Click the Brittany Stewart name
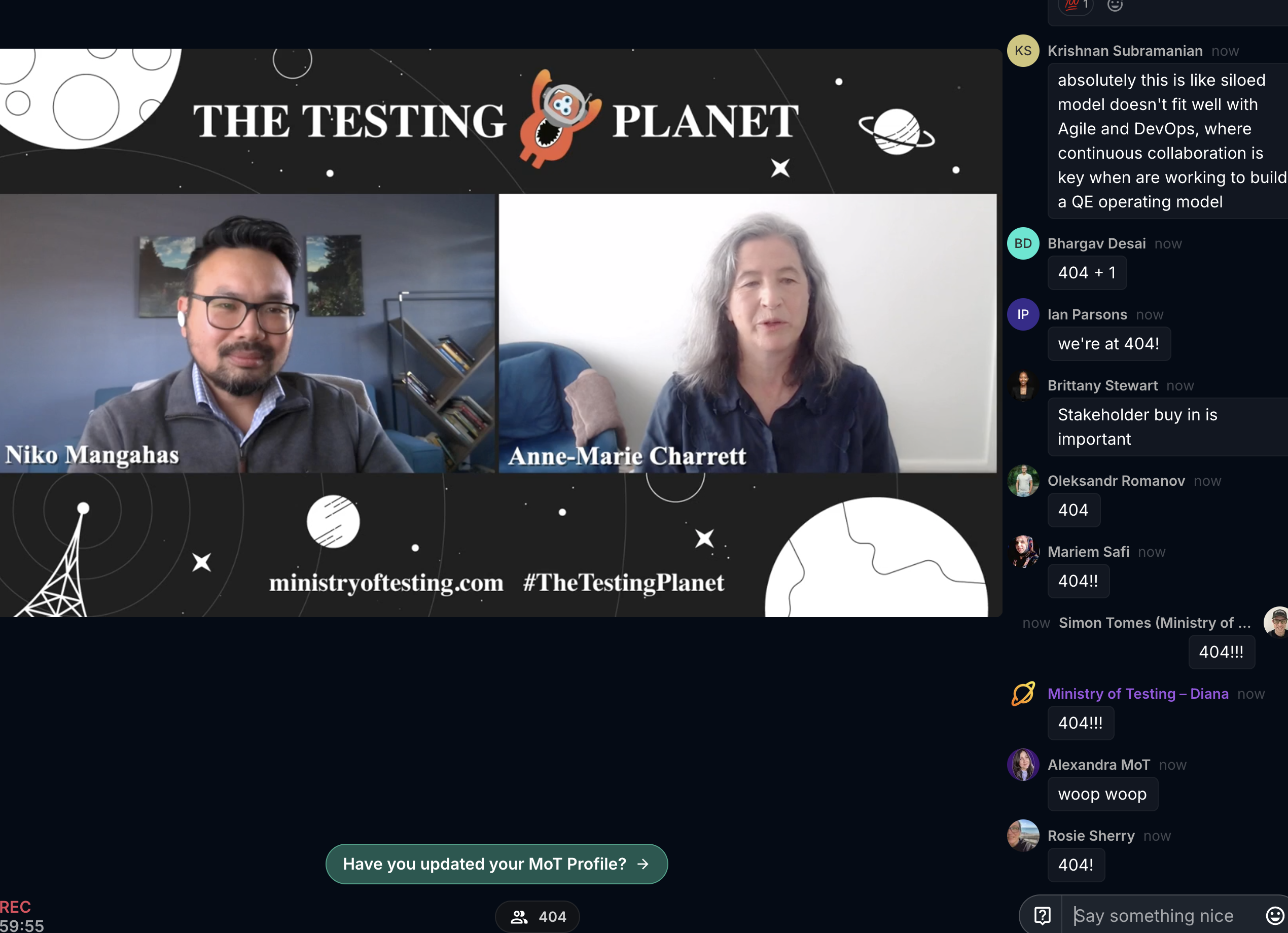 (1102, 385)
